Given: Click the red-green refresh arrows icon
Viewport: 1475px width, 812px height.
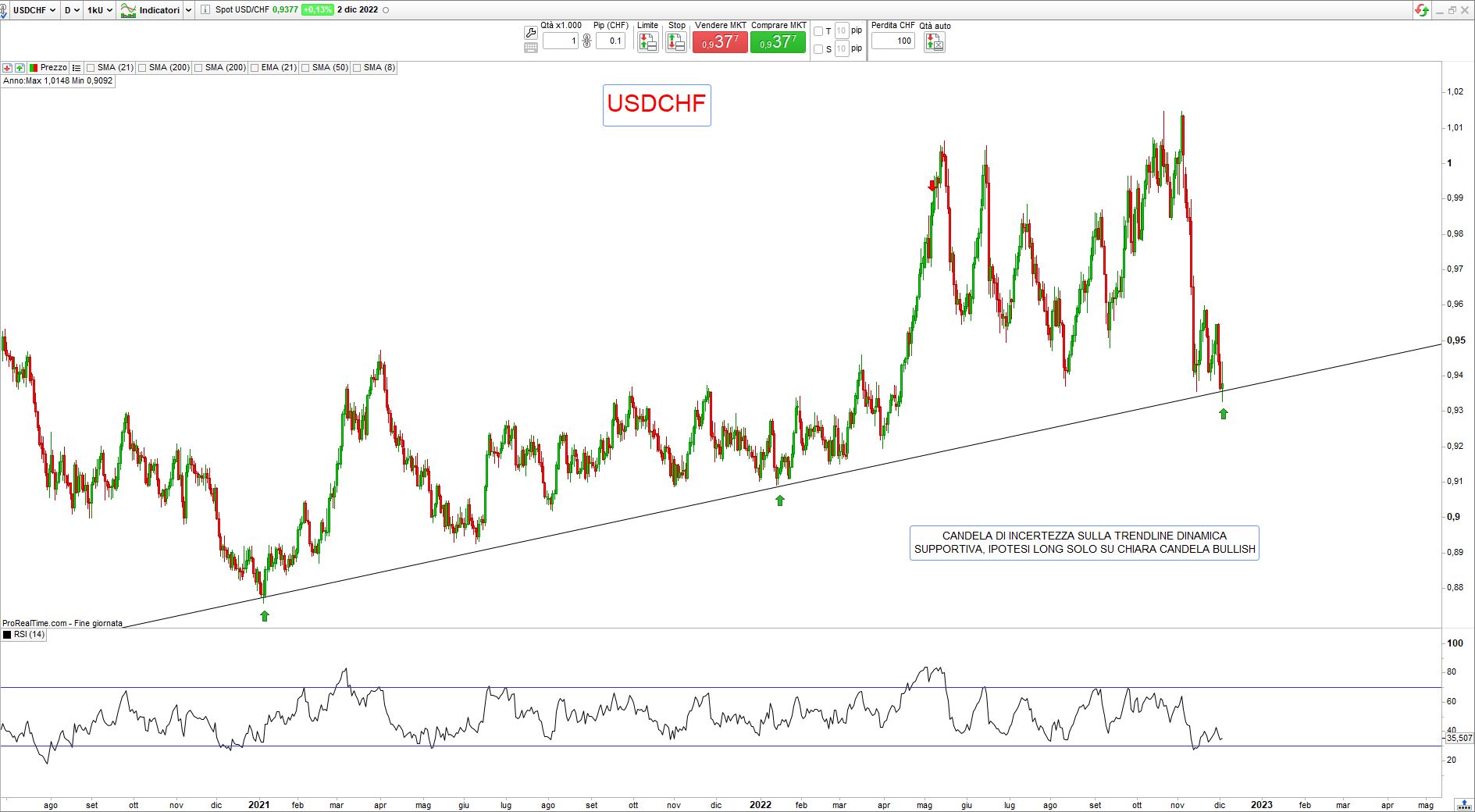Looking at the screenshot, I should (x=1422, y=10).
